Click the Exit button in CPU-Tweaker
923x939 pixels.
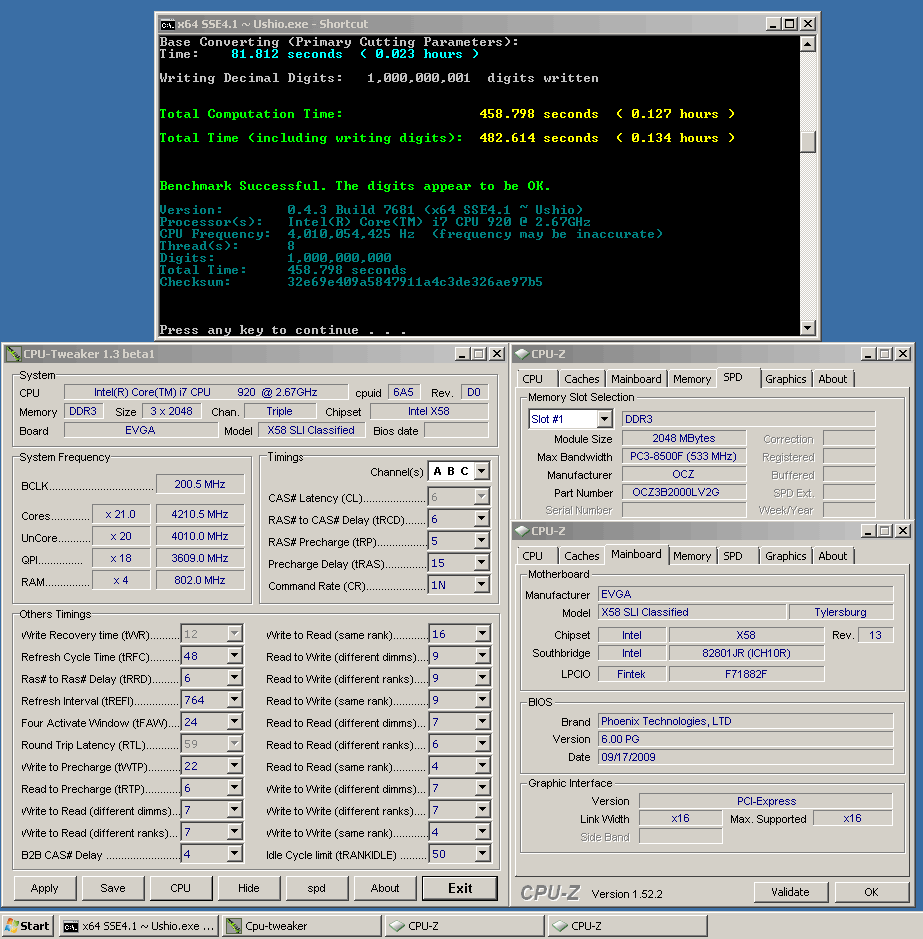click(460, 888)
